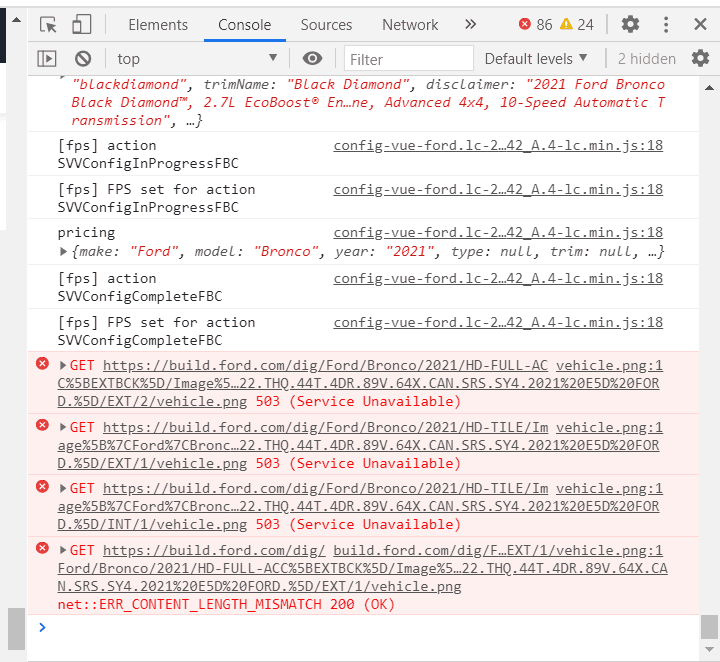Click console scrollbar down arrow

point(709,650)
